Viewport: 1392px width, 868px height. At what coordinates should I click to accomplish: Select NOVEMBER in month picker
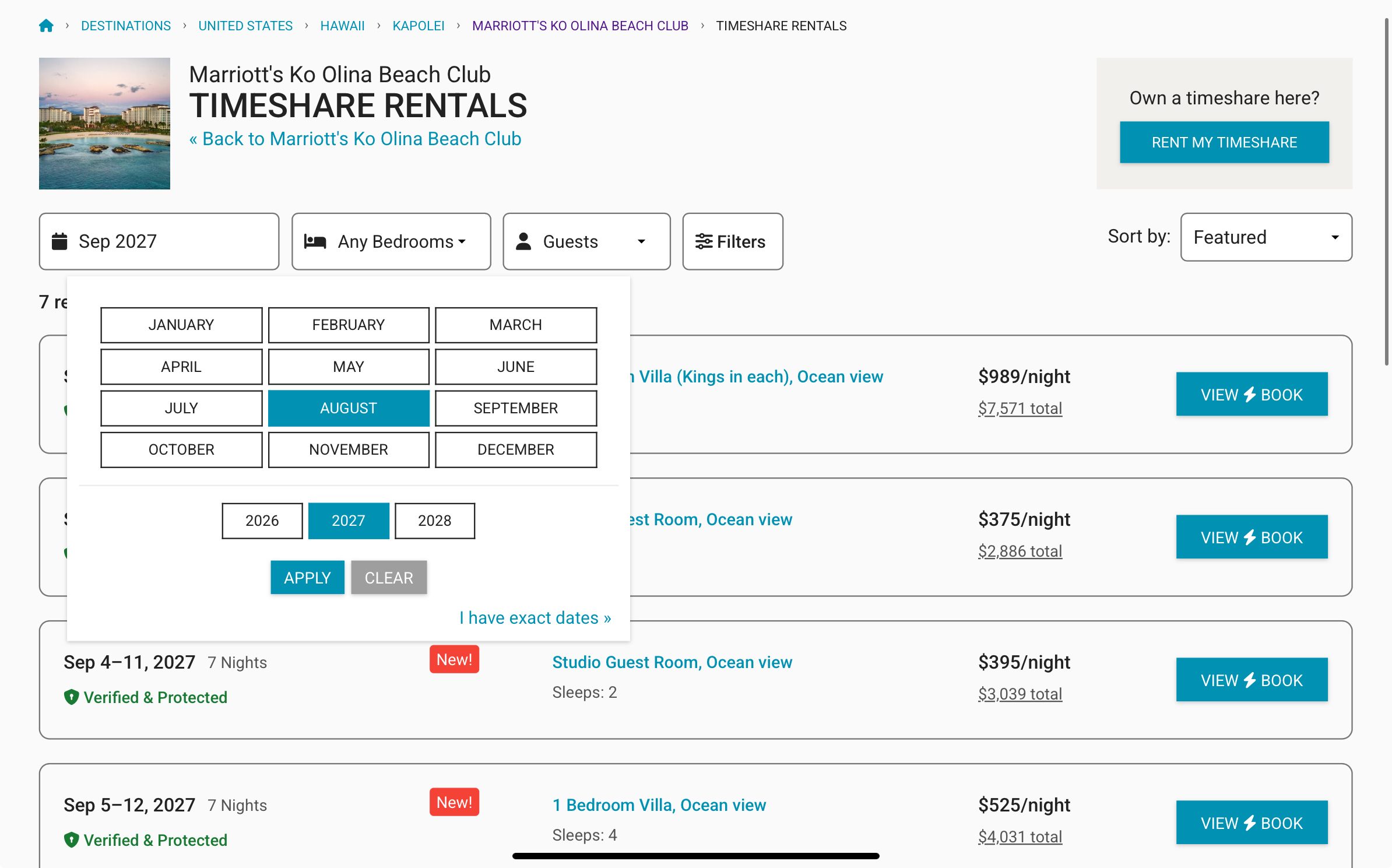(x=349, y=449)
